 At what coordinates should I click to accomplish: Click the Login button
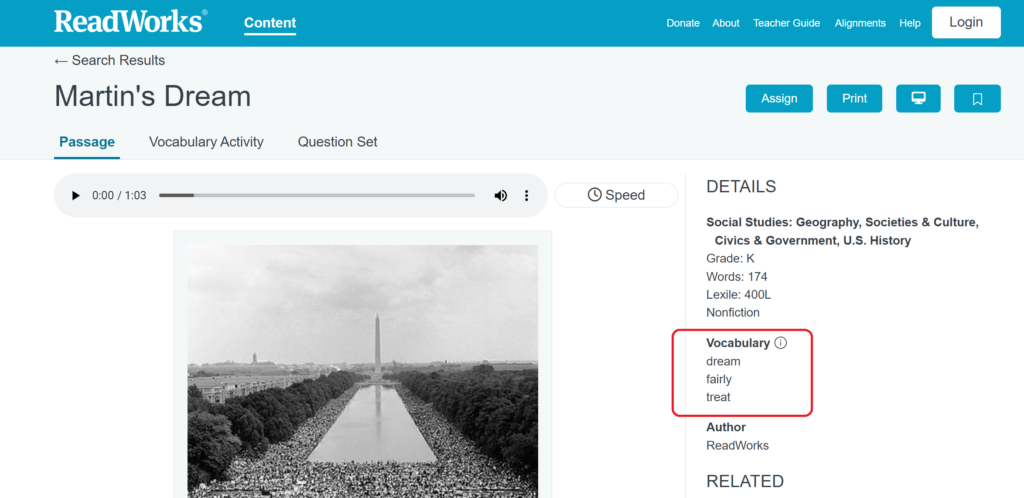(x=965, y=22)
